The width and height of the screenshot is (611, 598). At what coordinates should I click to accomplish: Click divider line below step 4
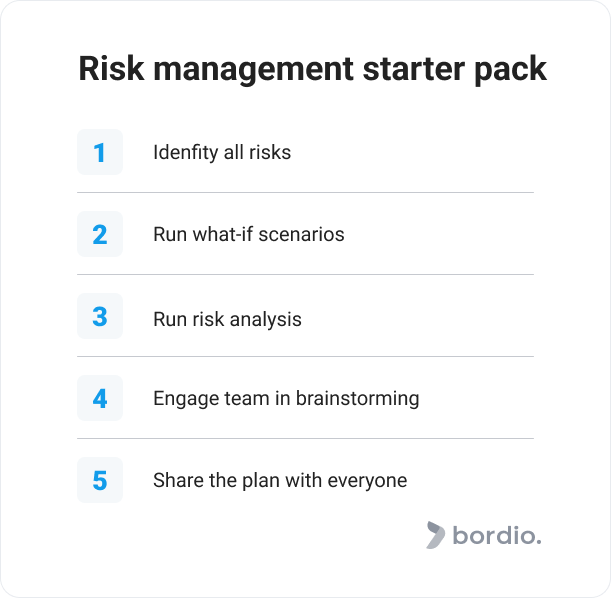tap(306, 439)
